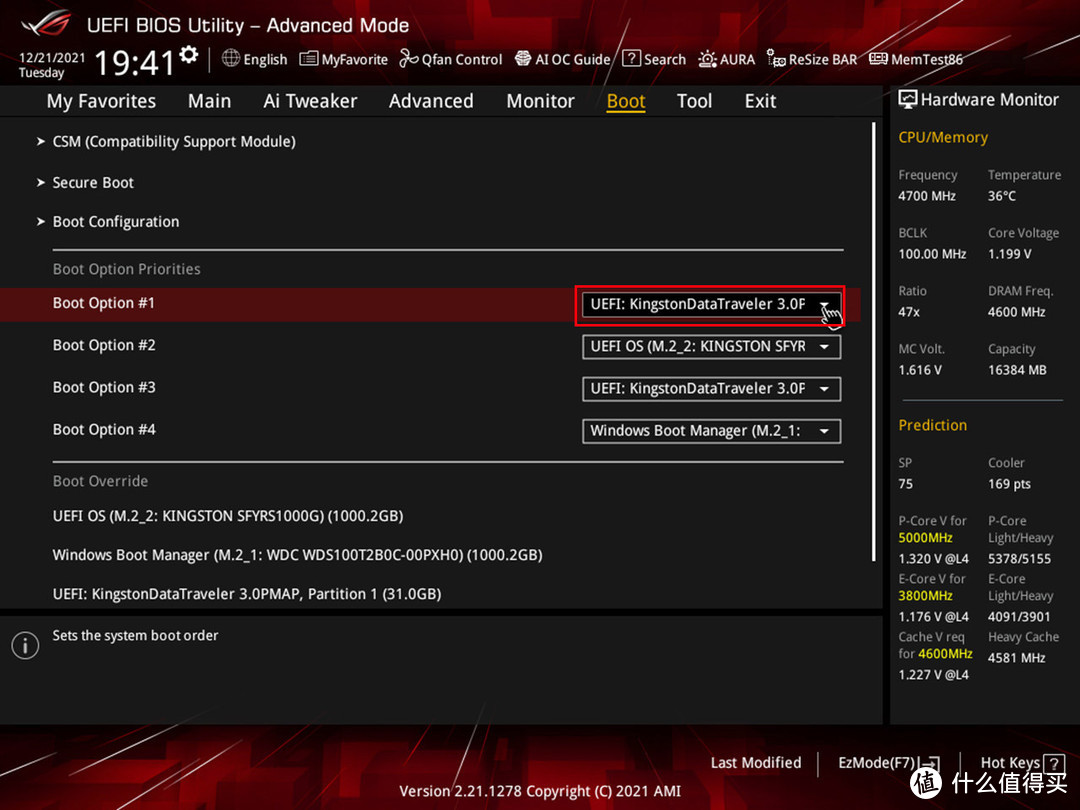The image size is (1080, 810).
Task: Open Boot Option #4 dropdown
Action: [x=711, y=431]
